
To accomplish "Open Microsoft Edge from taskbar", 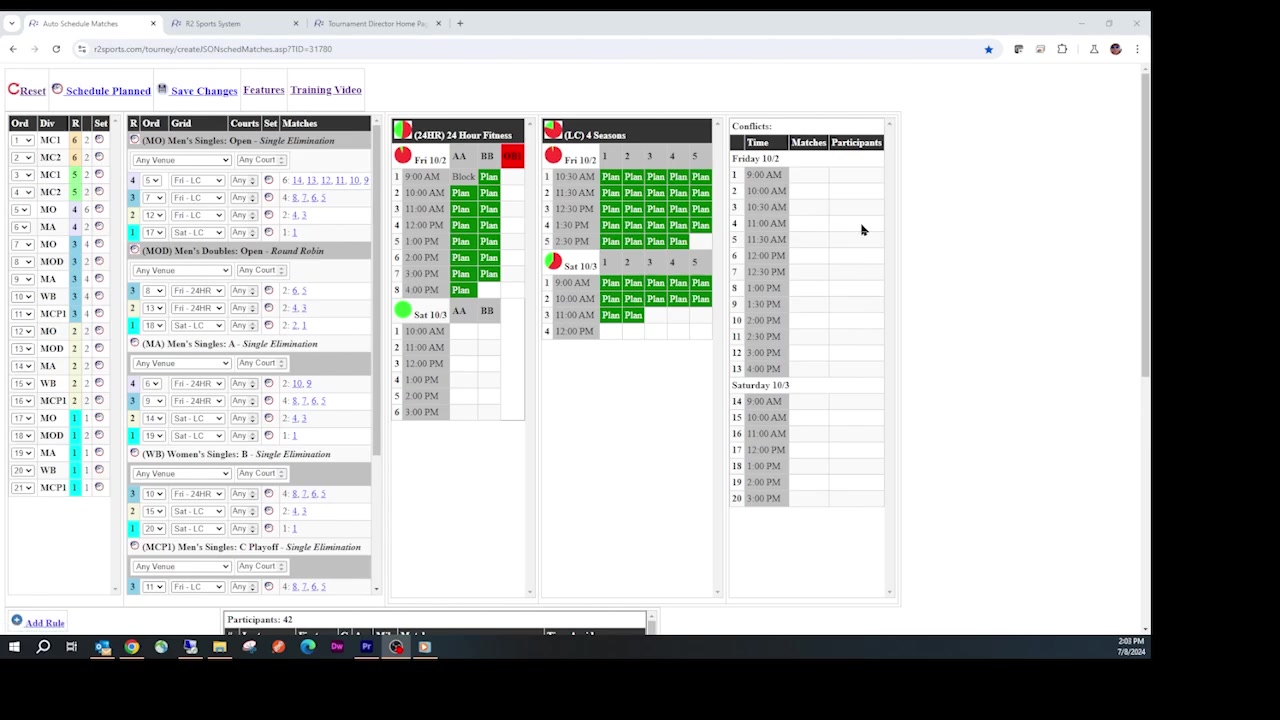I will 308,647.
